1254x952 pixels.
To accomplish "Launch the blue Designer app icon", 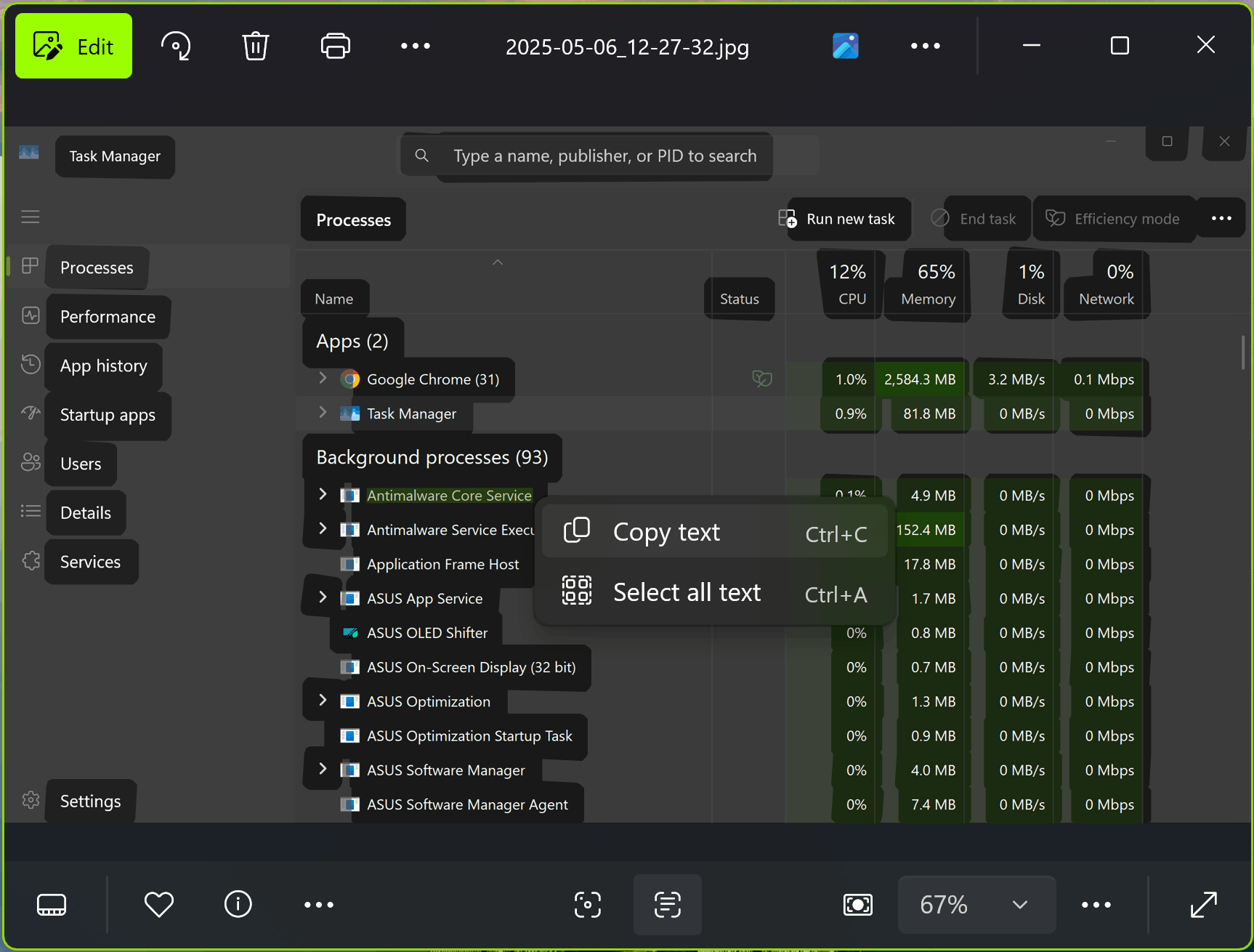I will pos(846,47).
